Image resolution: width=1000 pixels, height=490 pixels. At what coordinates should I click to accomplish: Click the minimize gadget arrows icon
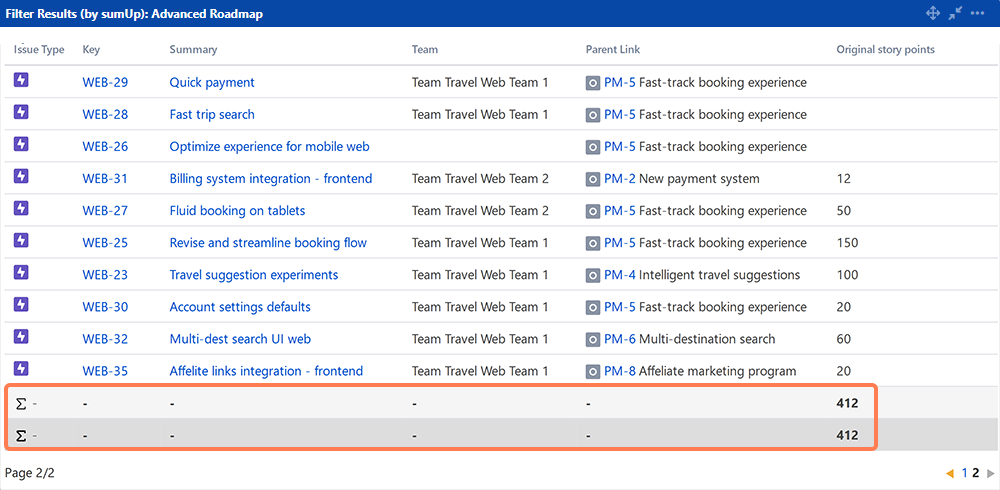coord(955,13)
